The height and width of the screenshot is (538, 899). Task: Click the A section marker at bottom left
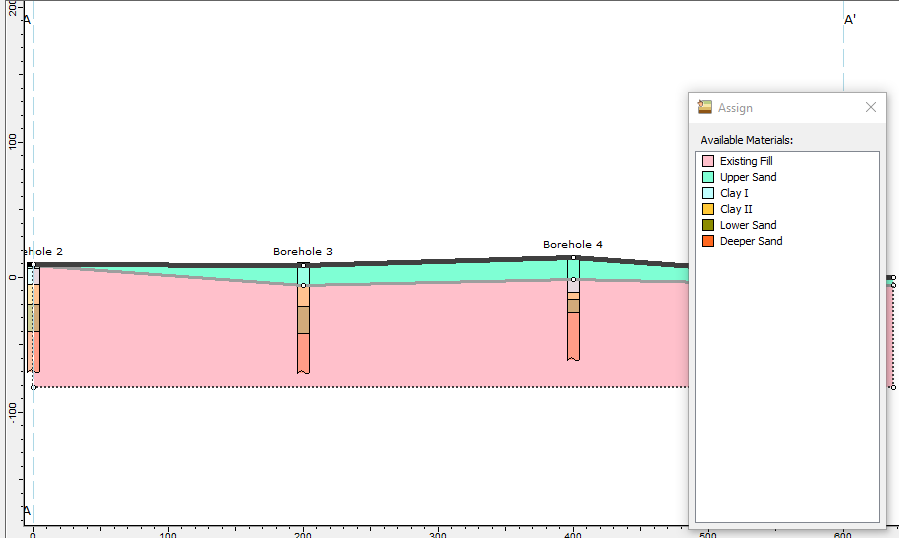point(27,511)
